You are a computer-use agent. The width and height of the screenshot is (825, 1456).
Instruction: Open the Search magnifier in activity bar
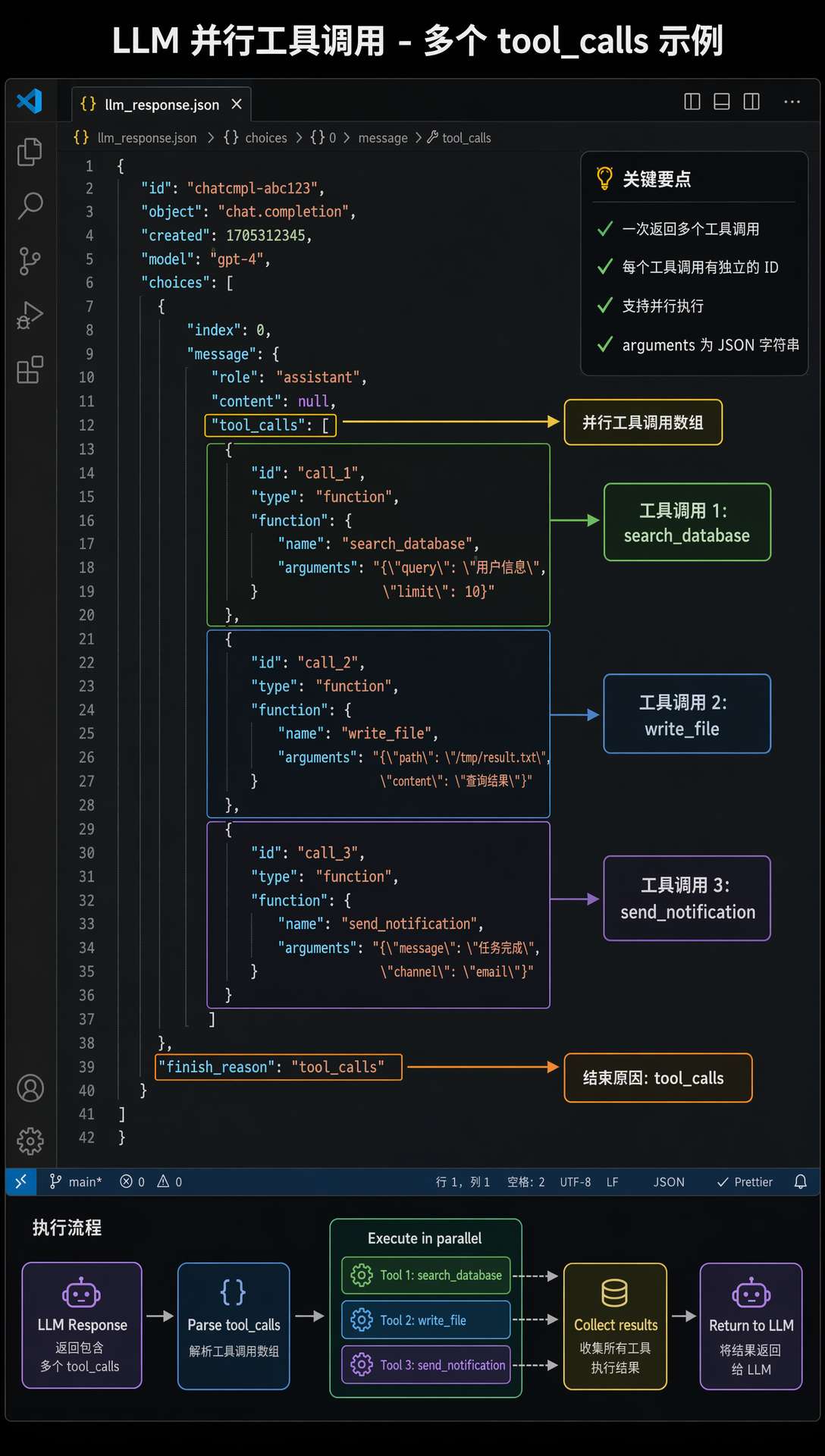[x=30, y=206]
